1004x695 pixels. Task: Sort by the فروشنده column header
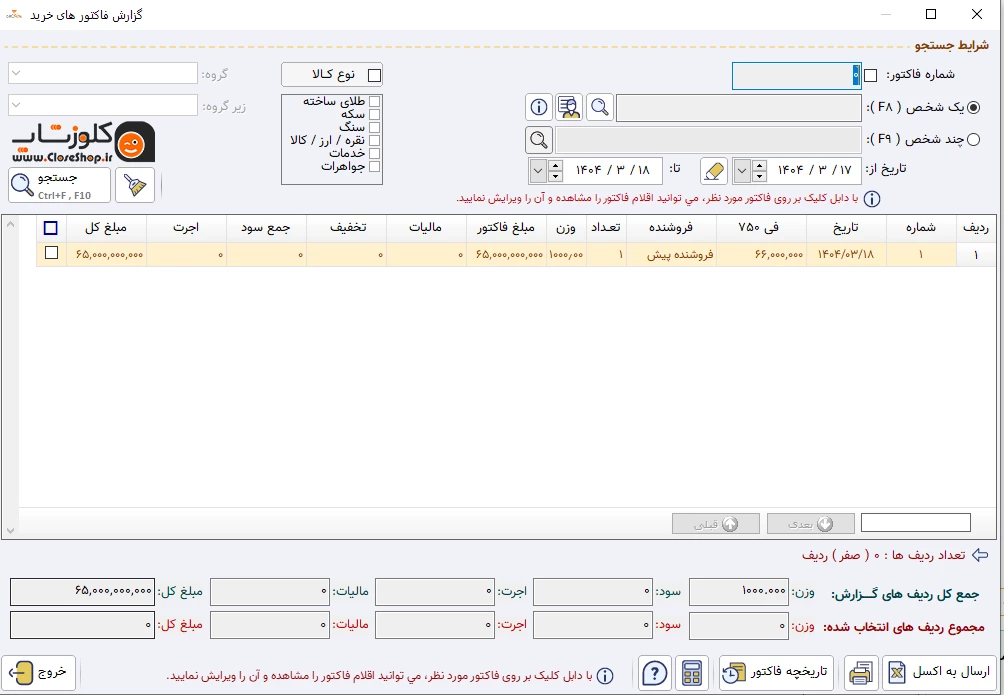click(x=671, y=228)
